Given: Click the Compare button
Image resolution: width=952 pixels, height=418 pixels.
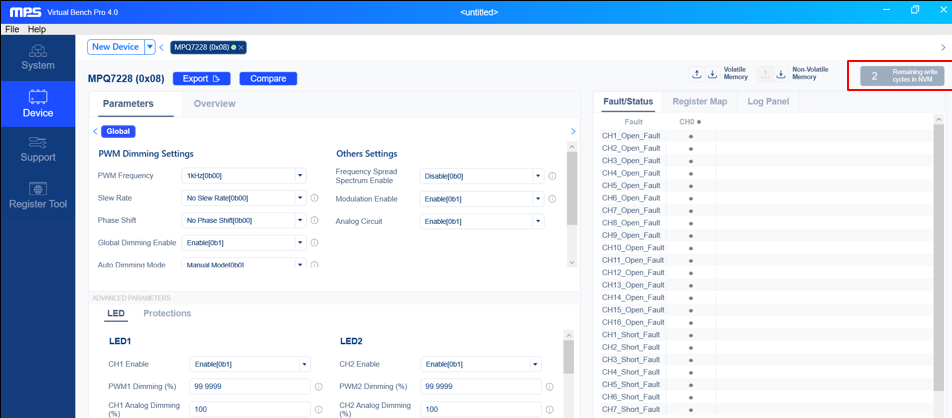Looking at the screenshot, I should tap(268, 78).
